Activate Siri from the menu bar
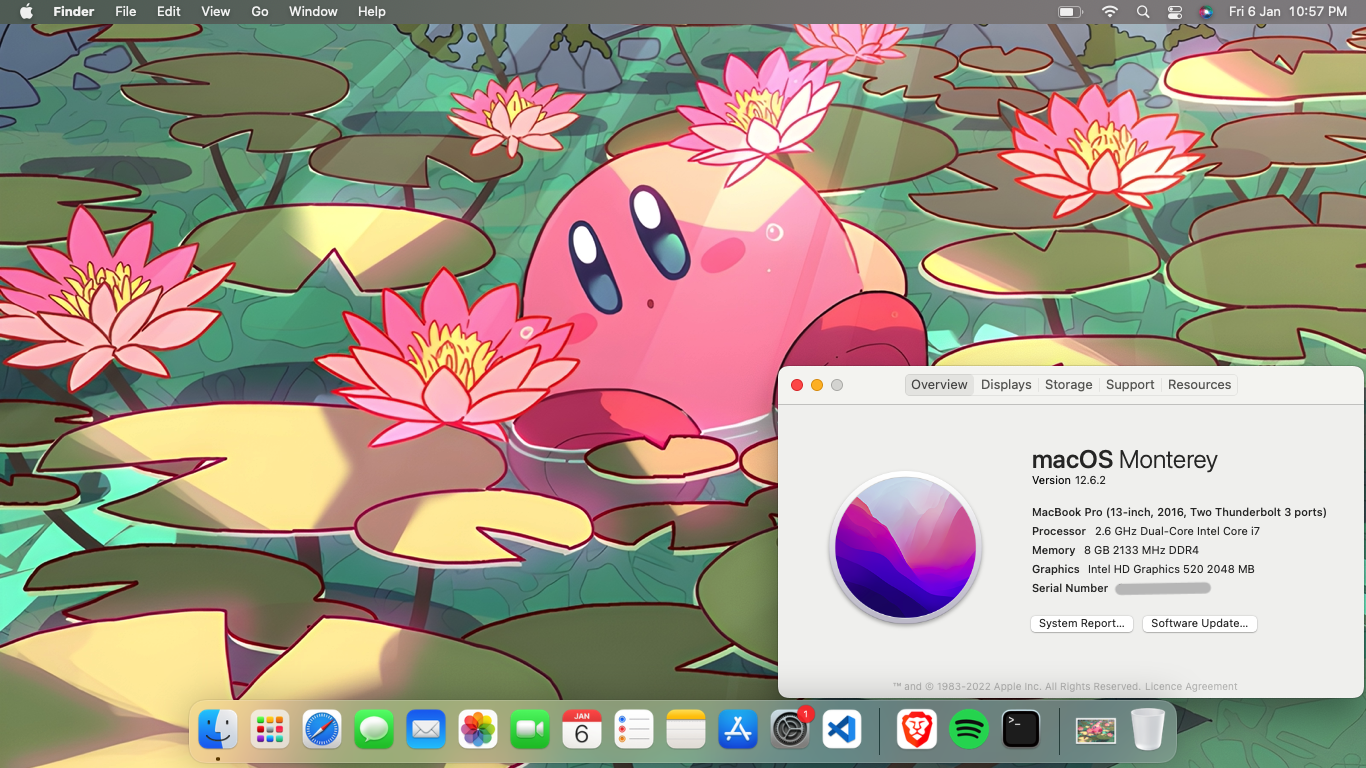Viewport: 1366px width, 768px height. [x=1206, y=11]
